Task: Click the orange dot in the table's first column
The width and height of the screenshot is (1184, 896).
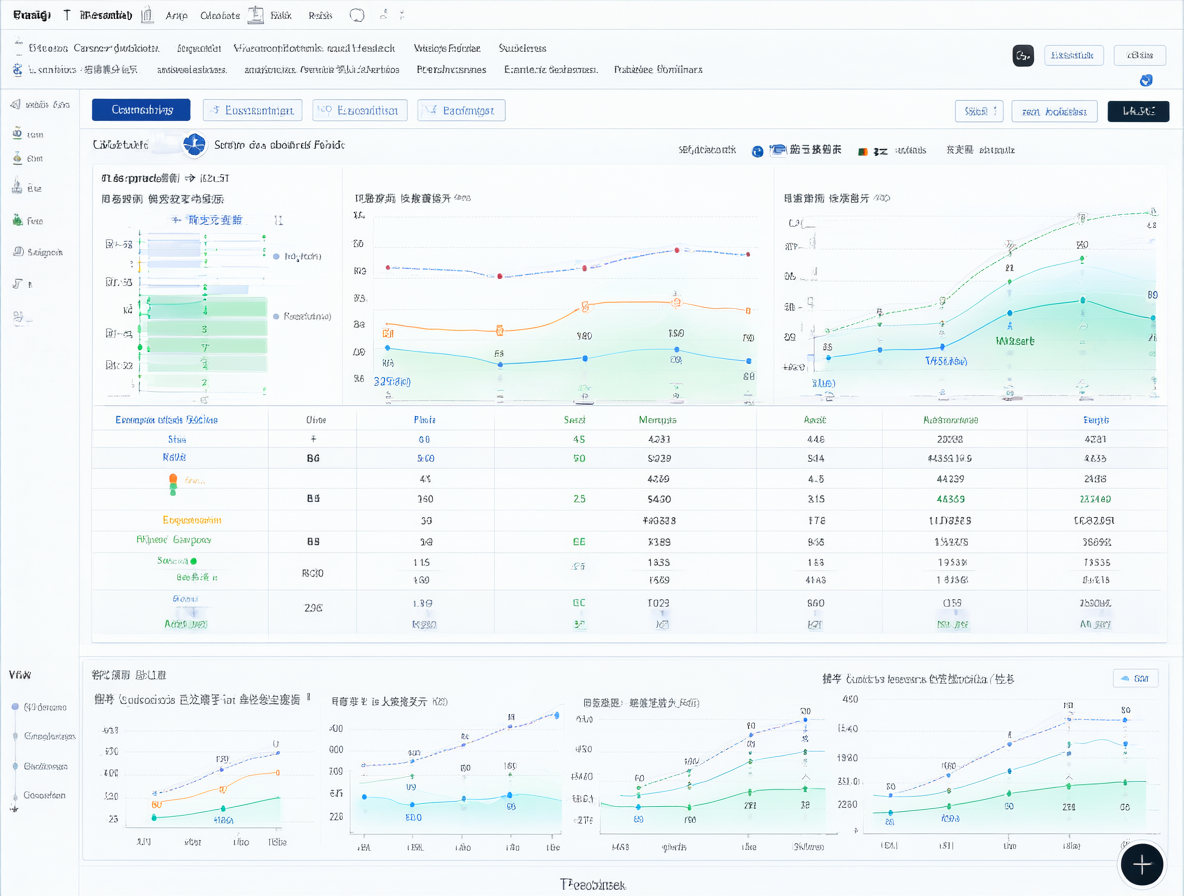Action: [173, 479]
